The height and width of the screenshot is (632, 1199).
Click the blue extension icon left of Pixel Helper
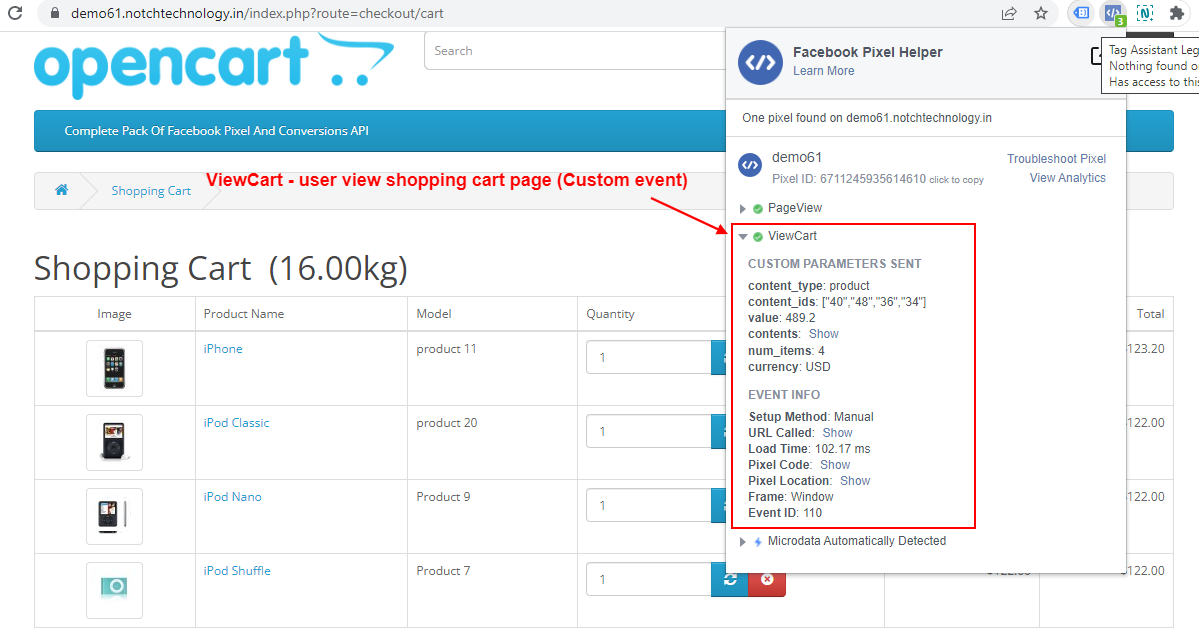(x=1081, y=13)
